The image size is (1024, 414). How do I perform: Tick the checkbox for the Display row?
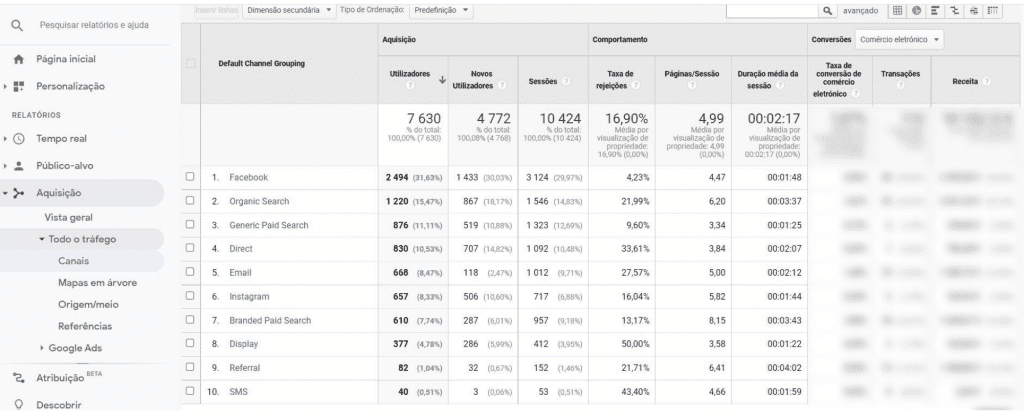(x=190, y=343)
